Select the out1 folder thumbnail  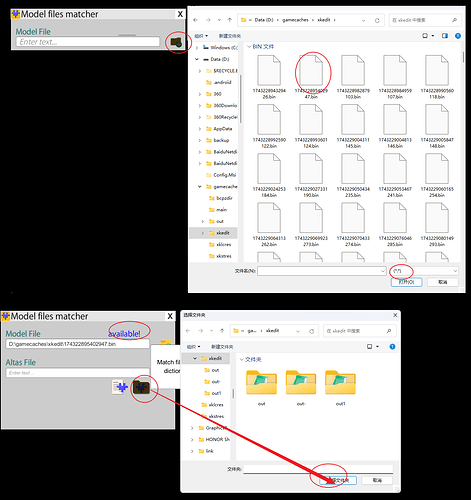pyautogui.click(x=340, y=388)
